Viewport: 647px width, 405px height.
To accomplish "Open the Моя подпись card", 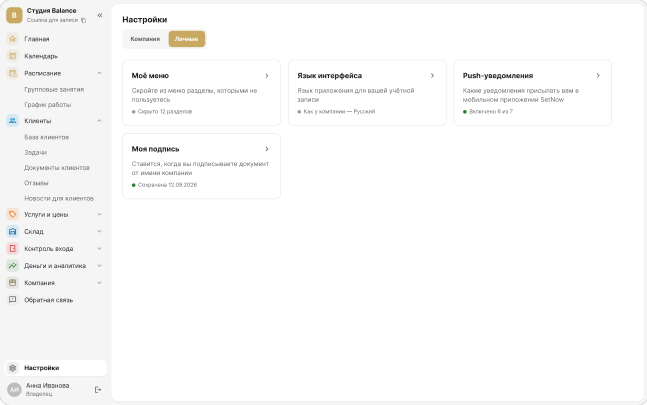I will click(201, 166).
